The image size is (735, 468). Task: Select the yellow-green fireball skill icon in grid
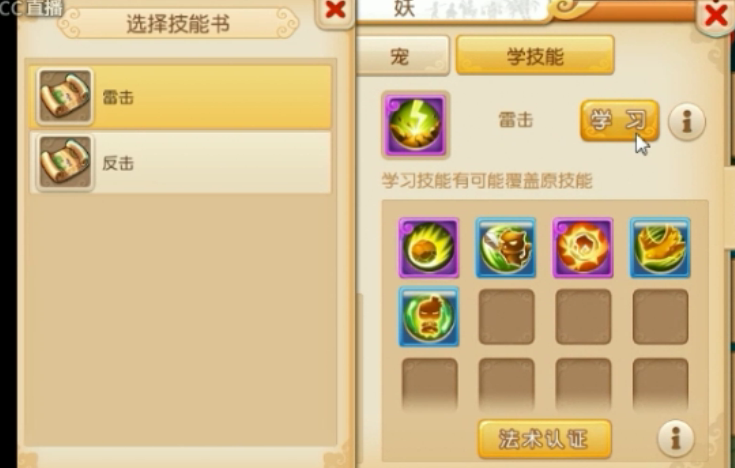coord(428,248)
